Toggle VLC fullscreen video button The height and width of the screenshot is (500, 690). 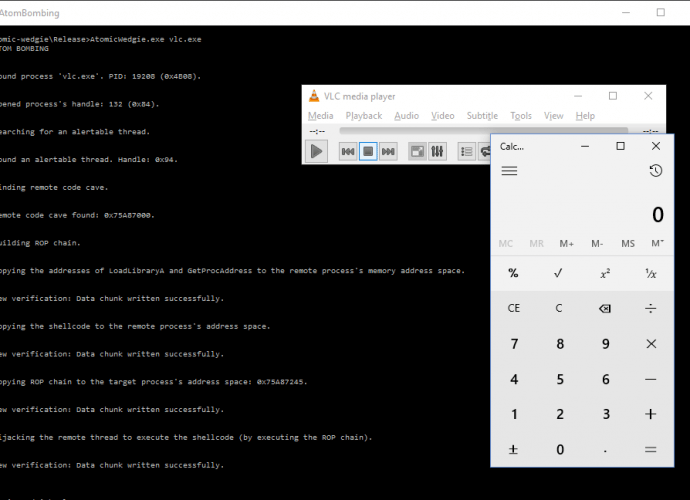click(x=417, y=152)
